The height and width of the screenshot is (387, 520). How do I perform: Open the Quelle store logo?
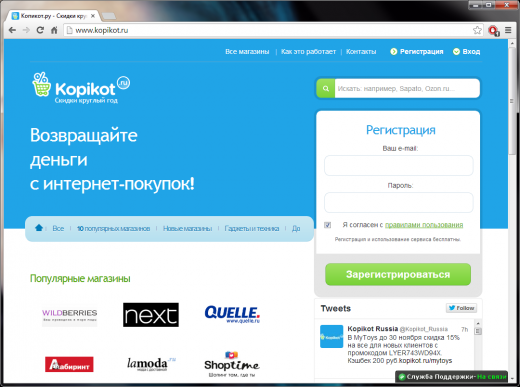(x=232, y=314)
